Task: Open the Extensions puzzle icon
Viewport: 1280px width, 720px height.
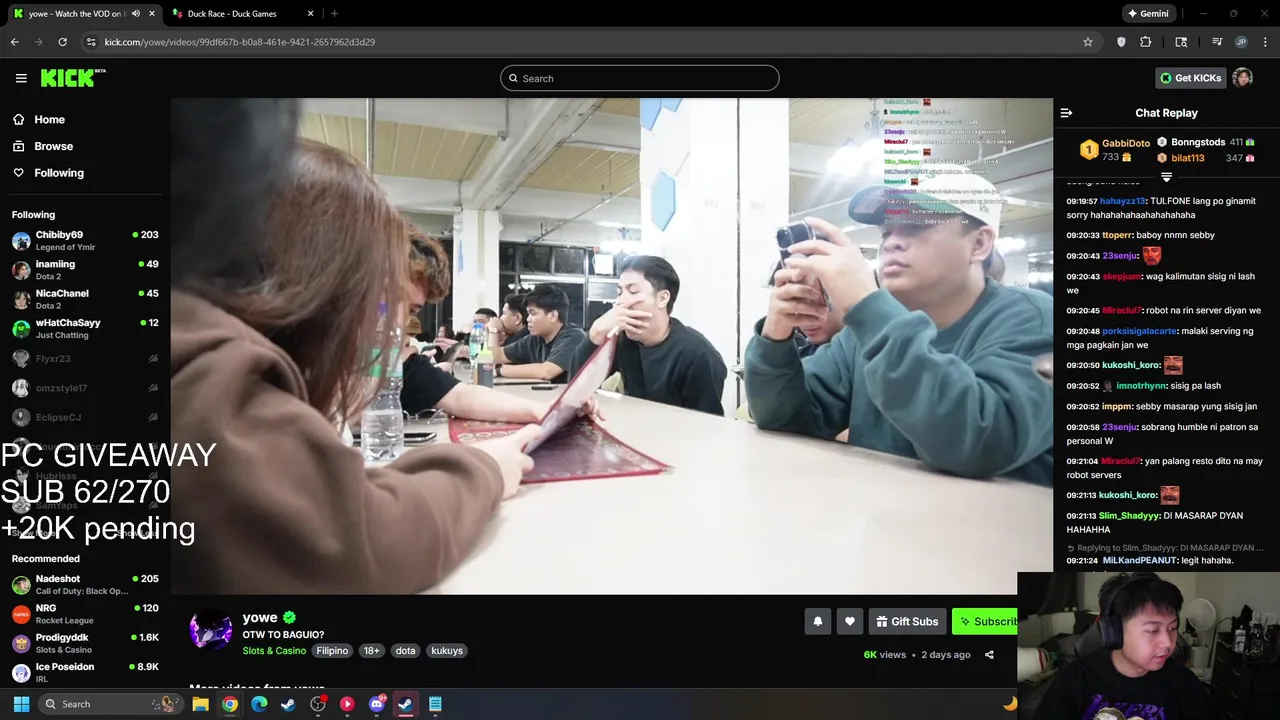Action: tap(1146, 42)
